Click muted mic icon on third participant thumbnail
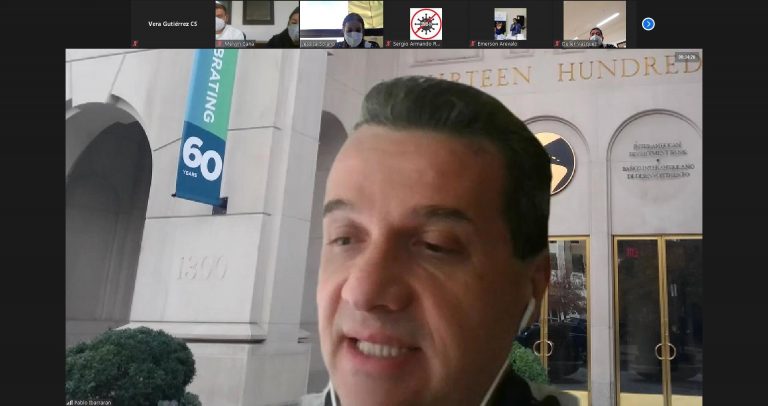The height and width of the screenshot is (406, 768). (304, 44)
